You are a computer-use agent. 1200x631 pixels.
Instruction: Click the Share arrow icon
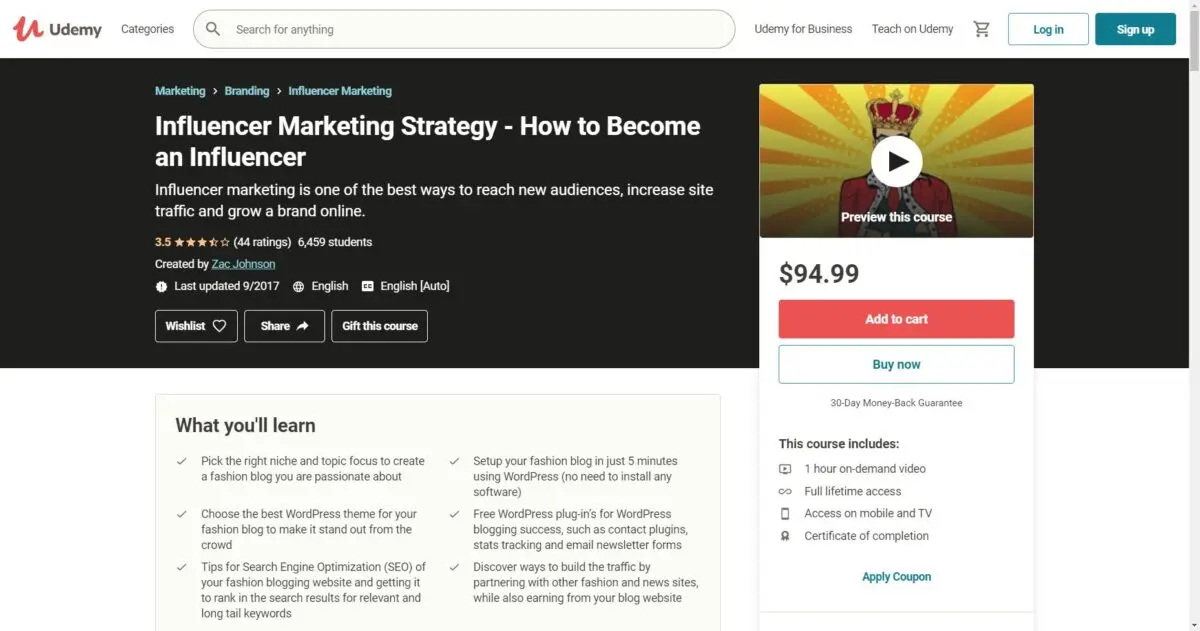coord(303,326)
